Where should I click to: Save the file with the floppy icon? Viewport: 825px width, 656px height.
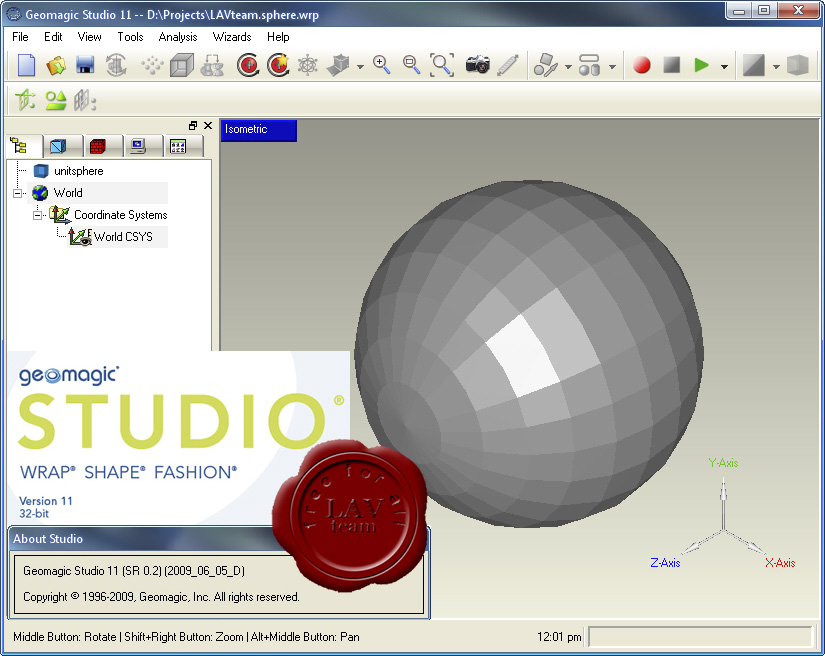coord(85,65)
